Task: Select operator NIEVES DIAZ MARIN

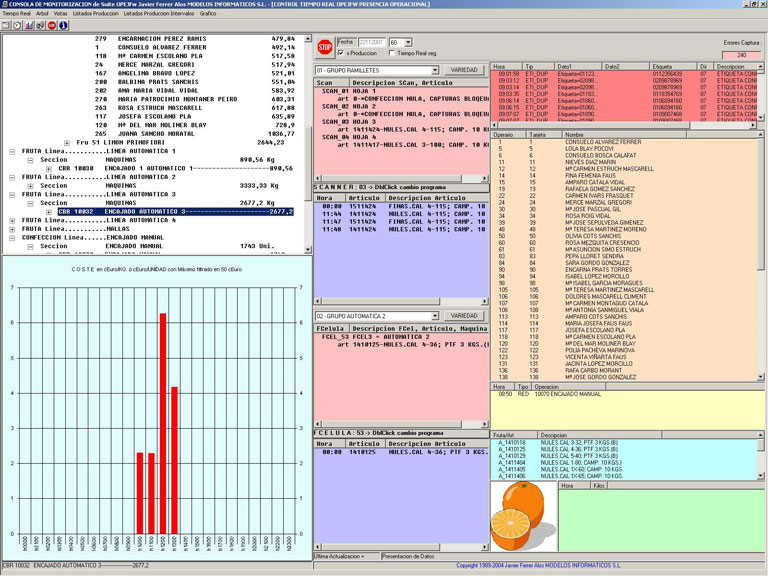Action: point(590,162)
